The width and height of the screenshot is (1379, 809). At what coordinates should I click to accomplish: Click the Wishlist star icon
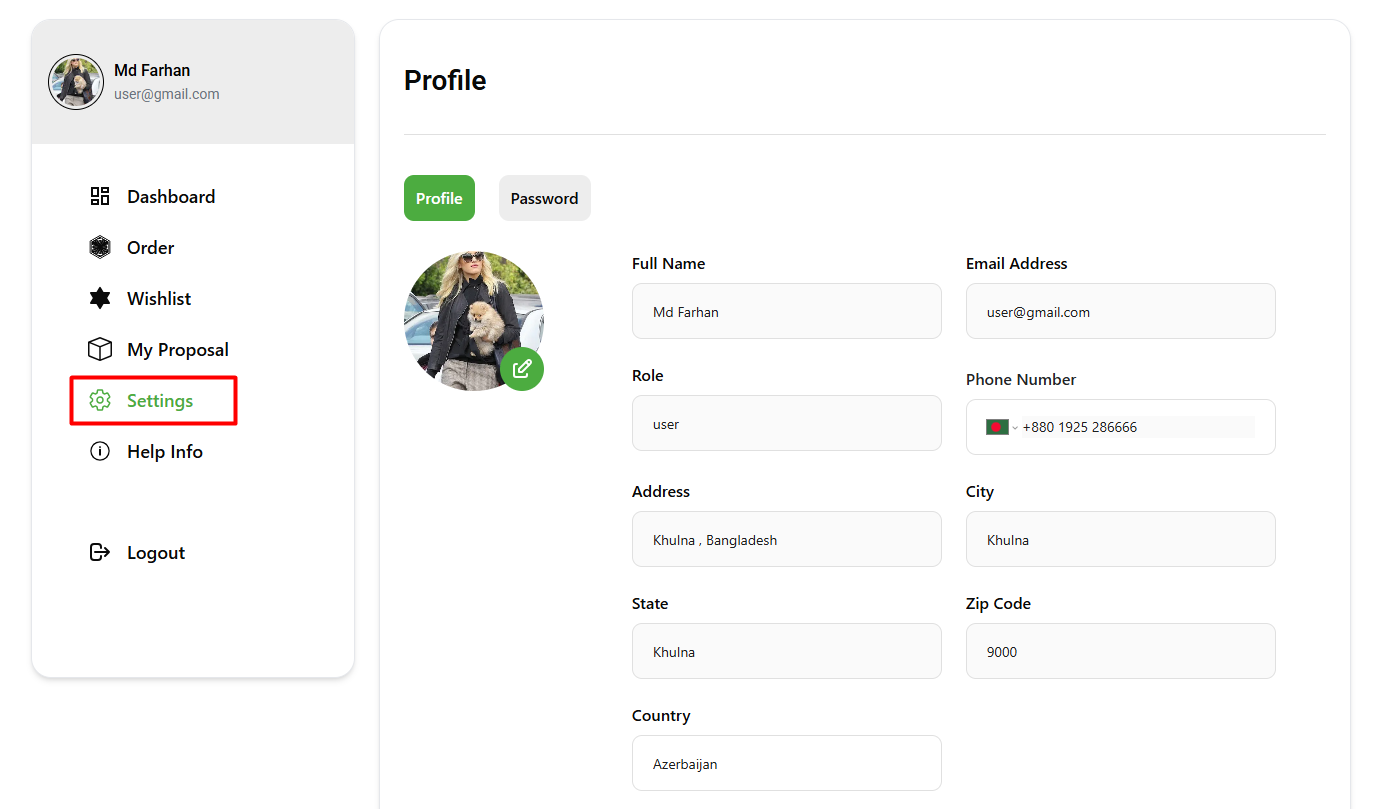pyautogui.click(x=100, y=298)
